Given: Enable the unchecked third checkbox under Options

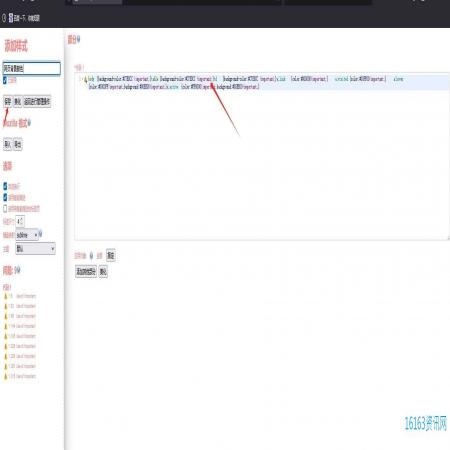Looking at the screenshot, I should pyautogui.click(x=5, y=209).
